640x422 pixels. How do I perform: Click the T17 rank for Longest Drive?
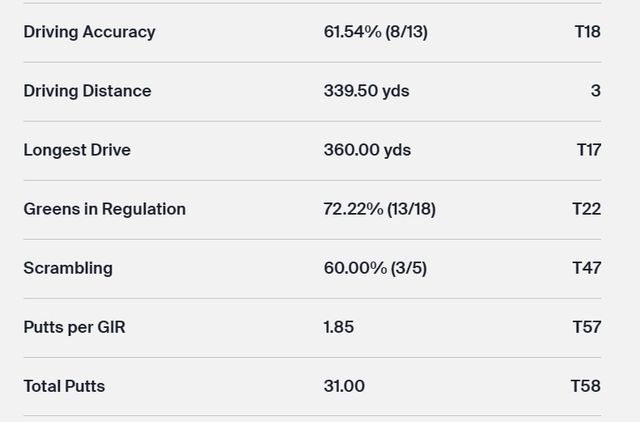[588, 150]
